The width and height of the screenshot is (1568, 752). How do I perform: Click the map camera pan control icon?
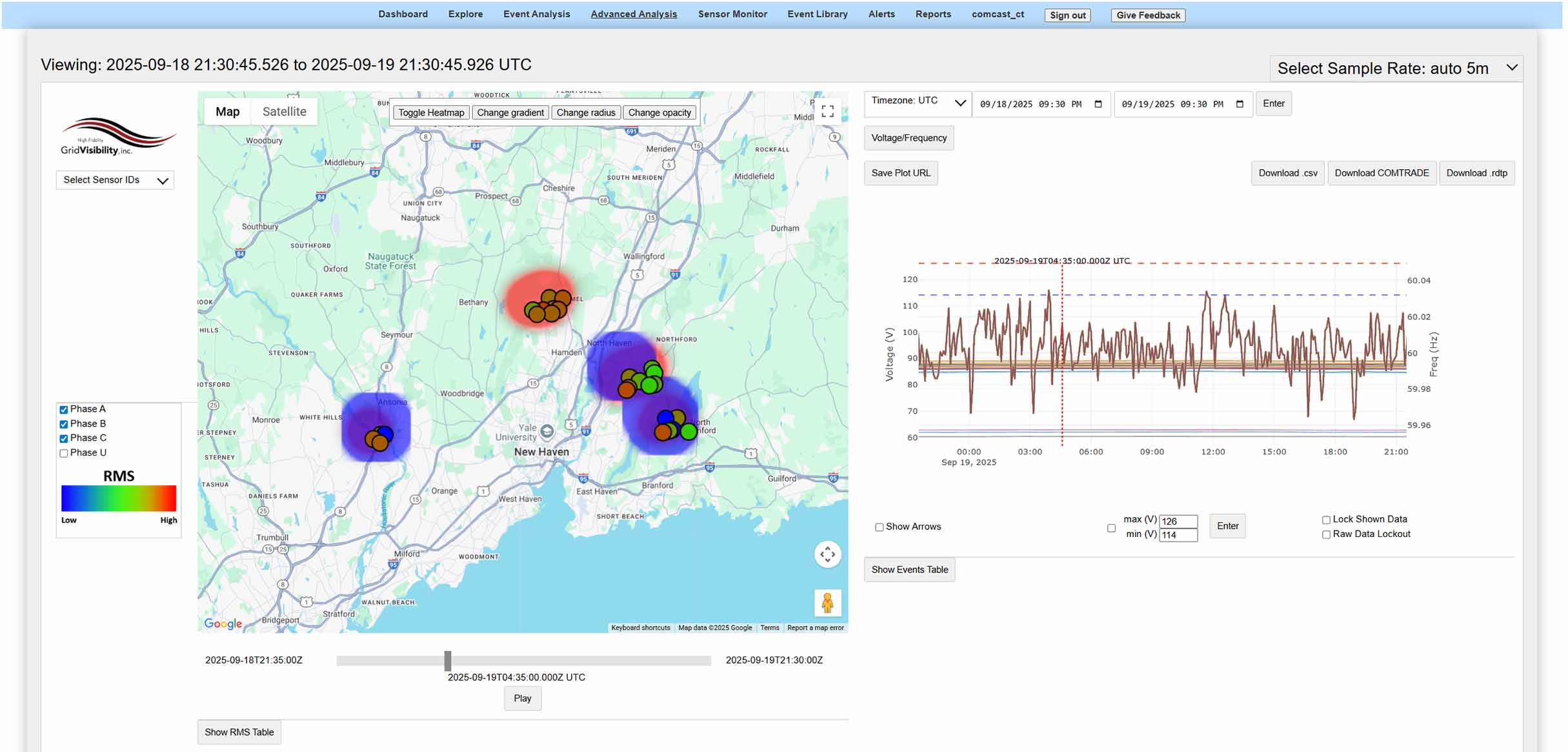click(827, 554)
